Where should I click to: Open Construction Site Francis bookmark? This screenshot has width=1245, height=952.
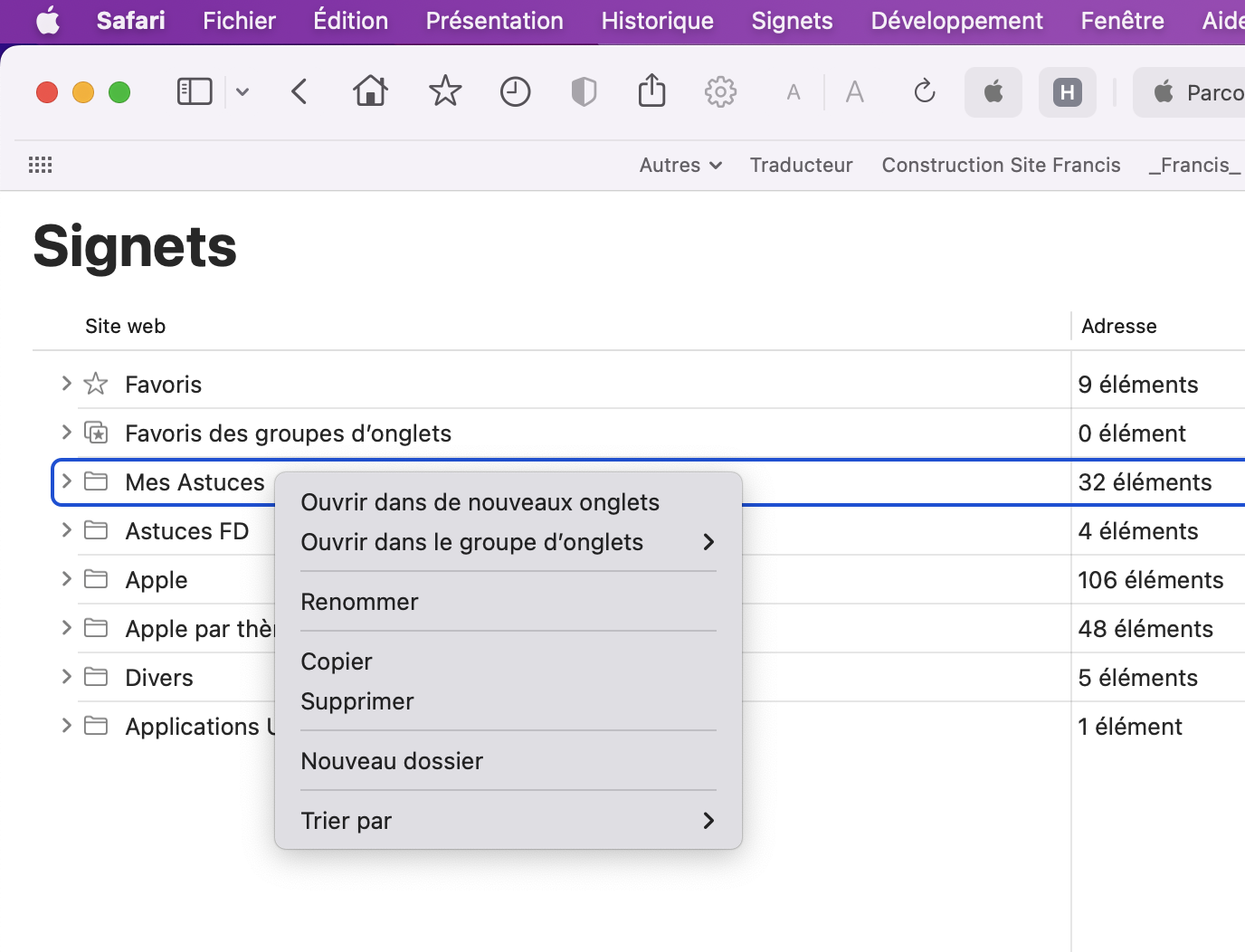pyautogui.click(x=1001, y=165)
